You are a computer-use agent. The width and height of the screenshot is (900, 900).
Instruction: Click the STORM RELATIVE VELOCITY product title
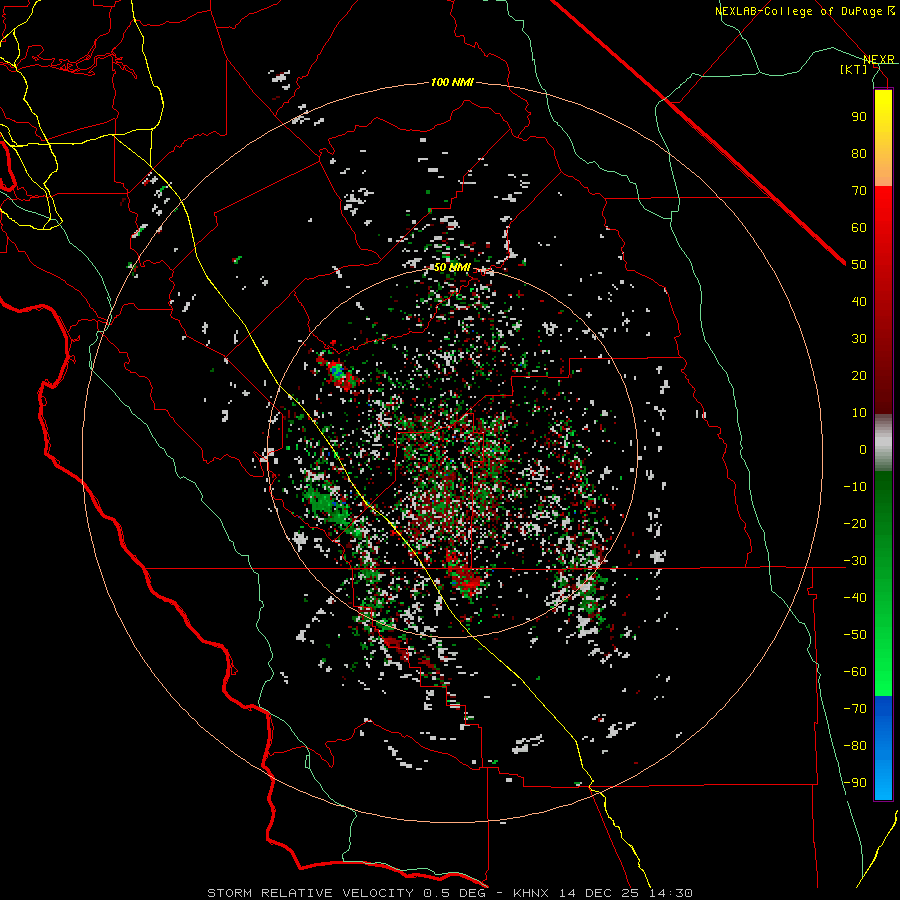point(310,893)
